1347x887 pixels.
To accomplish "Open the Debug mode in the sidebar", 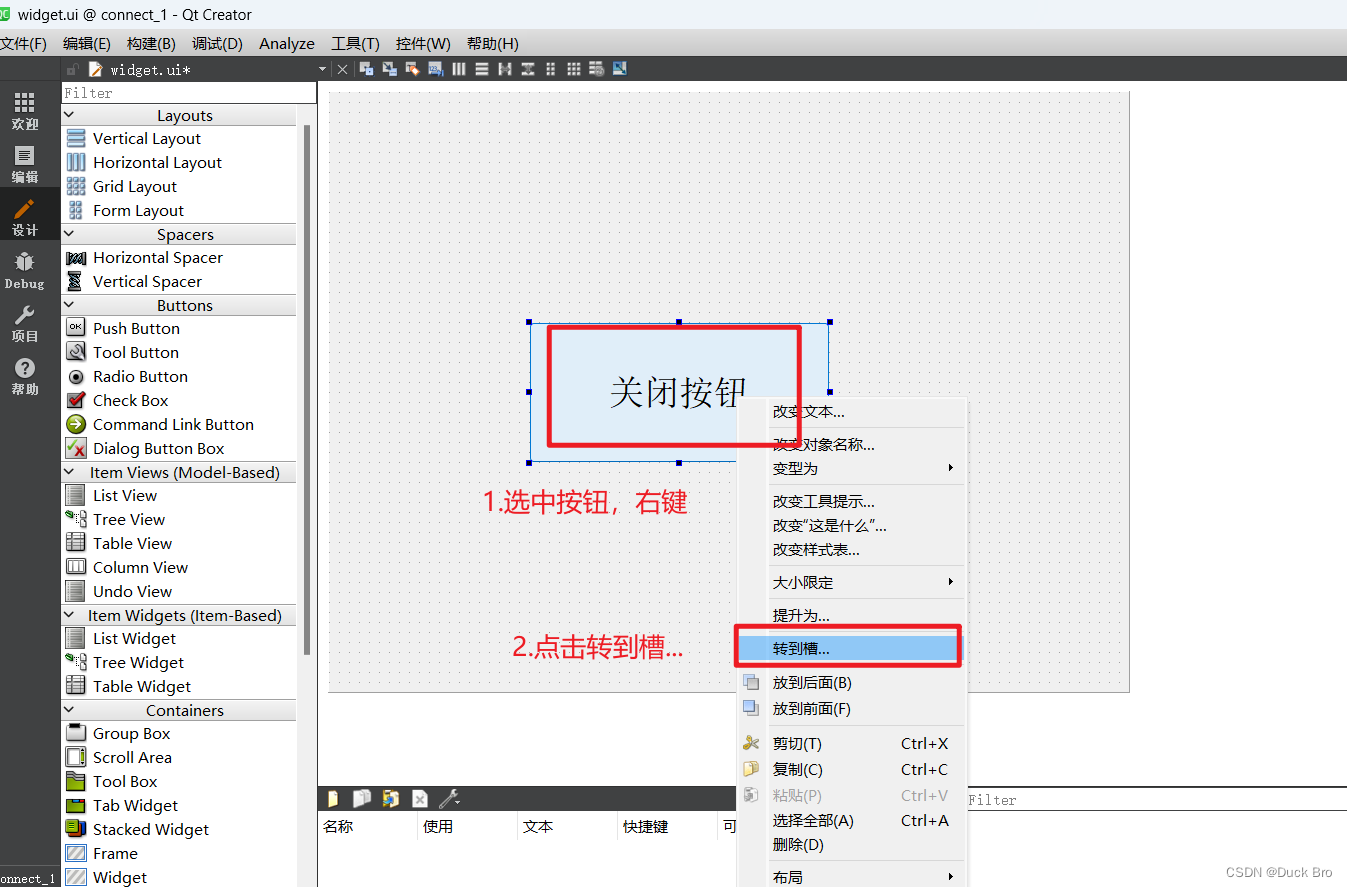I will pos(25,270).
